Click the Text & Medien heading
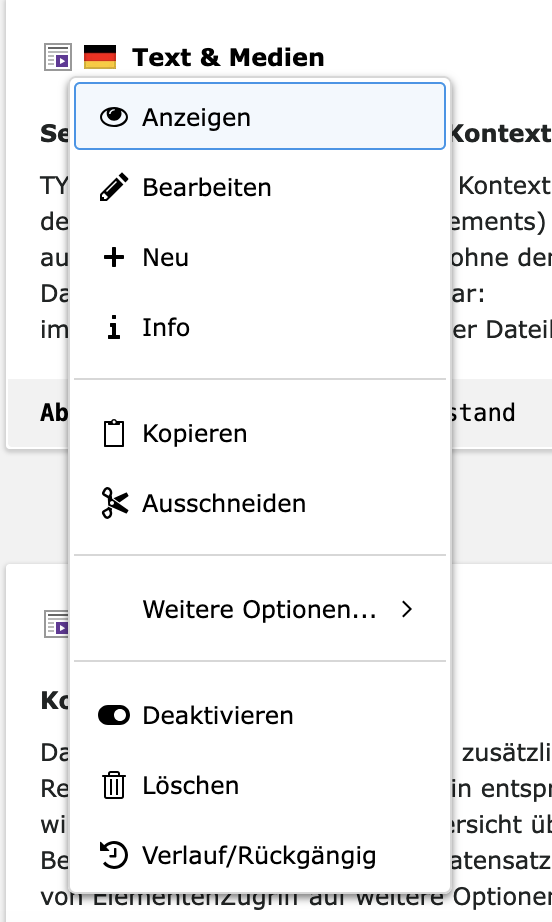Image resolution: width=552 pixels, height=922 pixels. 228,57
